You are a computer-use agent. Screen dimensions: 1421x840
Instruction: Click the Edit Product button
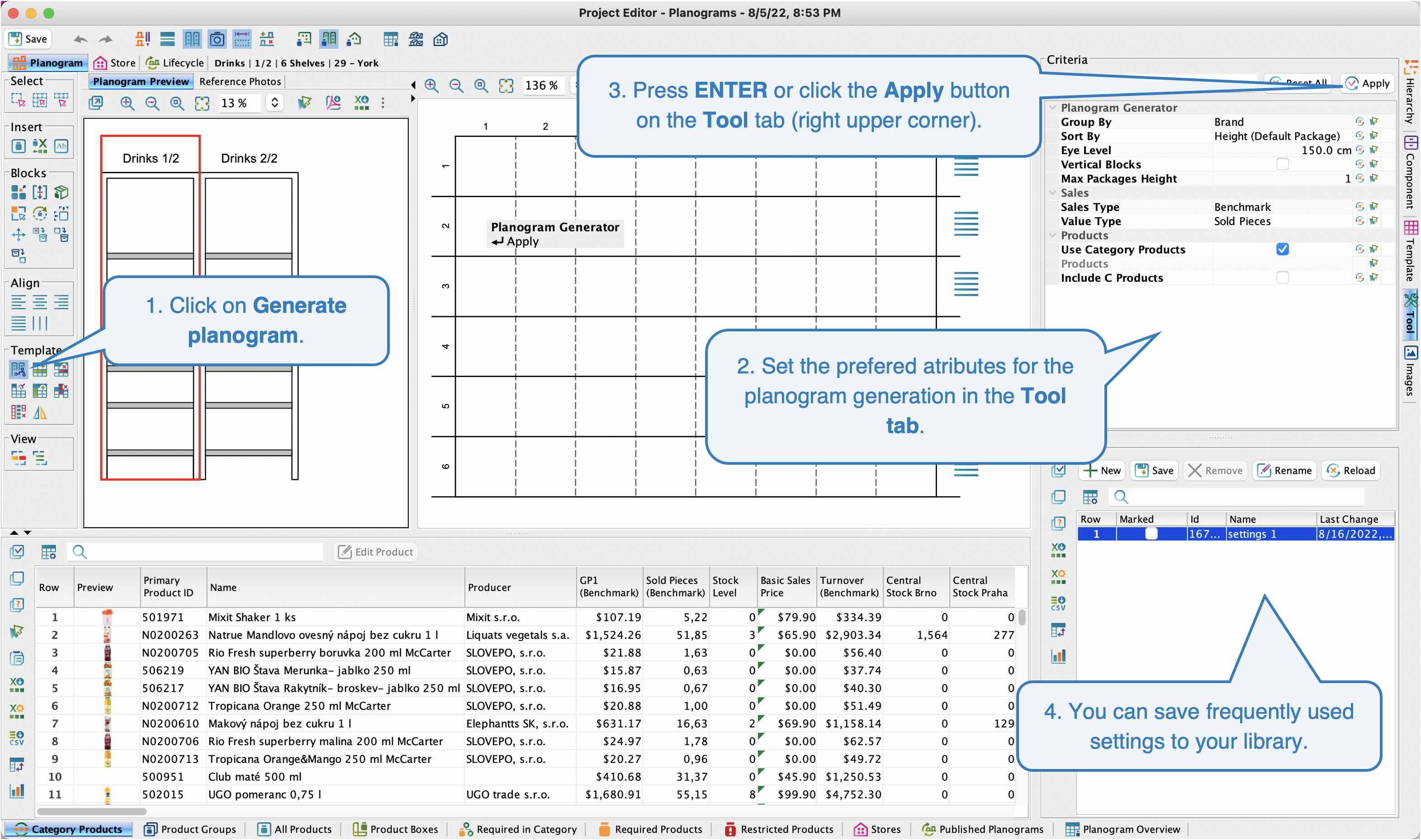(376, 552)
